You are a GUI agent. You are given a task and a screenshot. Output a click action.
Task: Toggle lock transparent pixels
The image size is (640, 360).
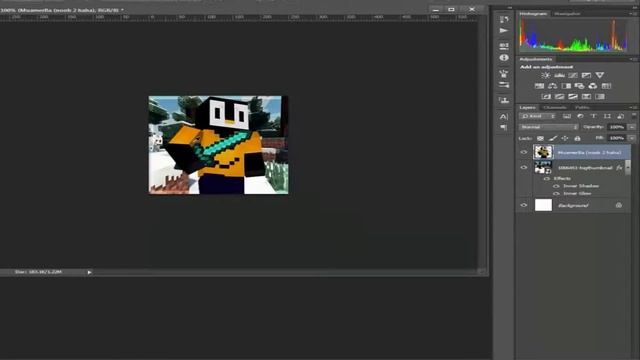click(540, 138)
